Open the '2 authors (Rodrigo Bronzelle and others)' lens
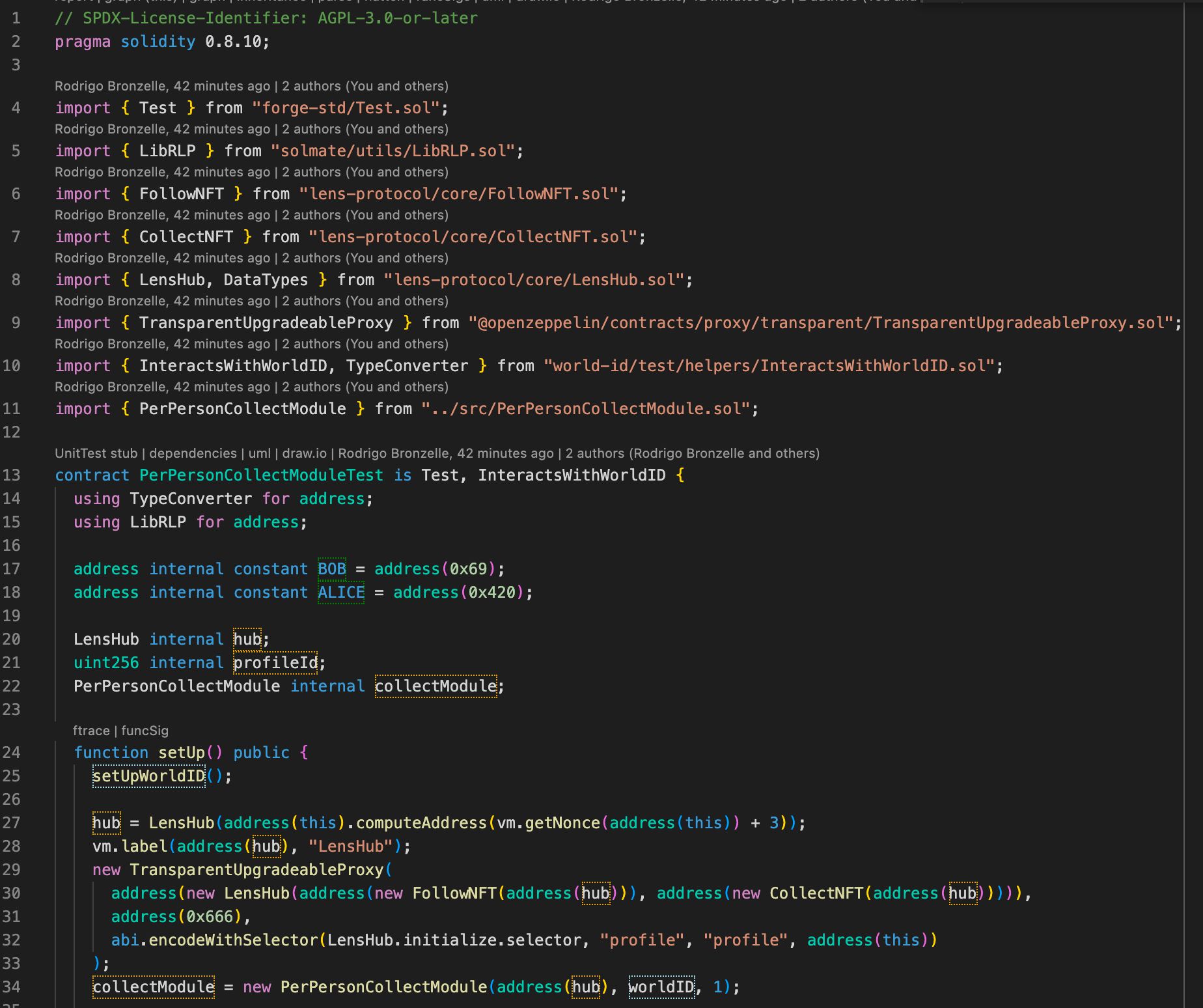The height and width of the screenshot is (1008, 1203). coord(693,453)
